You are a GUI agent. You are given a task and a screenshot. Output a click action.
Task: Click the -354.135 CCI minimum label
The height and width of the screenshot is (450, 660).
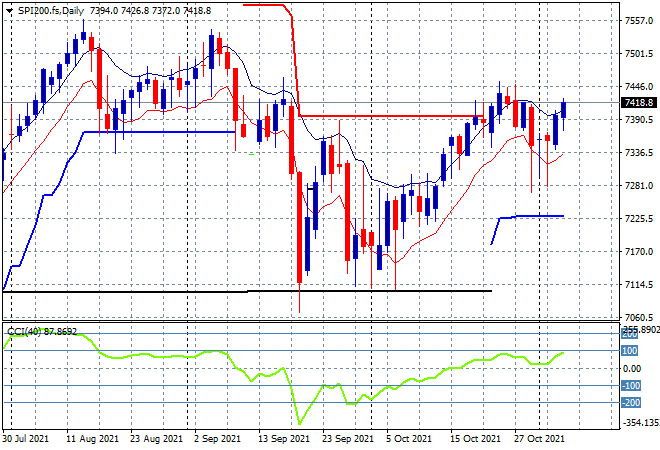(641, 422)
